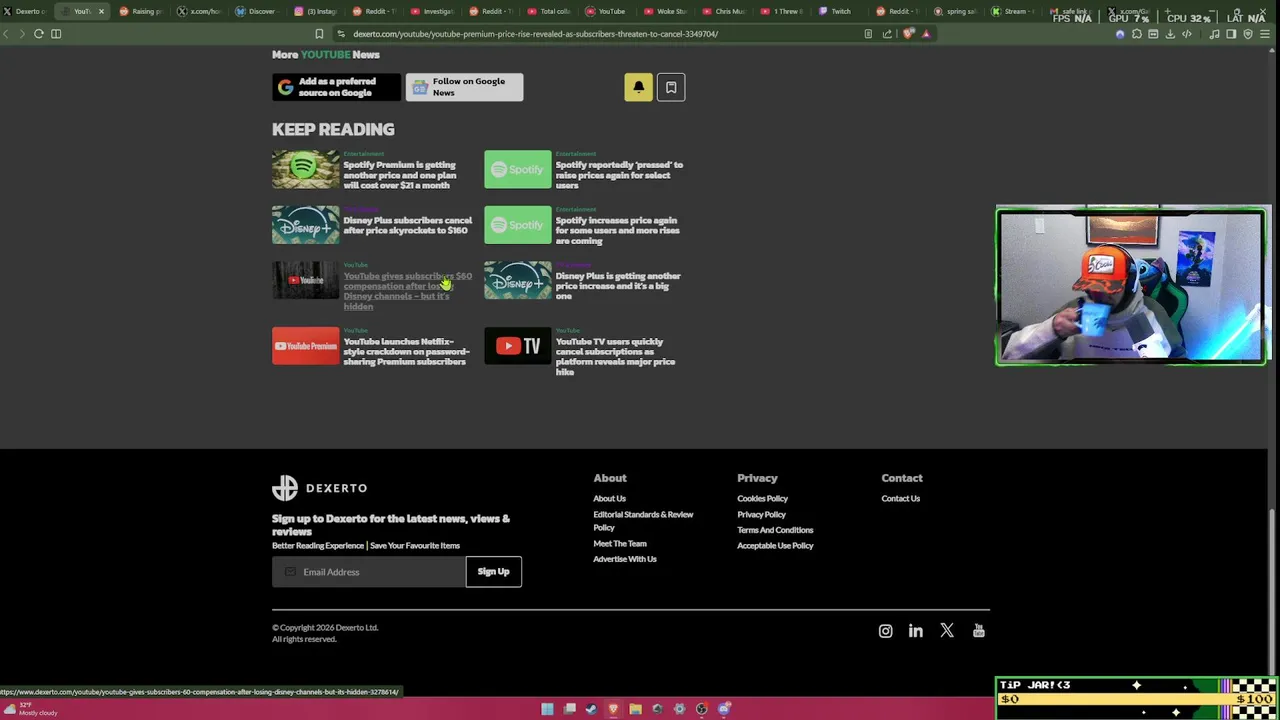Open Dexerto's LinkedIn page from footer
1280x720 pixels.
[x=916, y=631]
